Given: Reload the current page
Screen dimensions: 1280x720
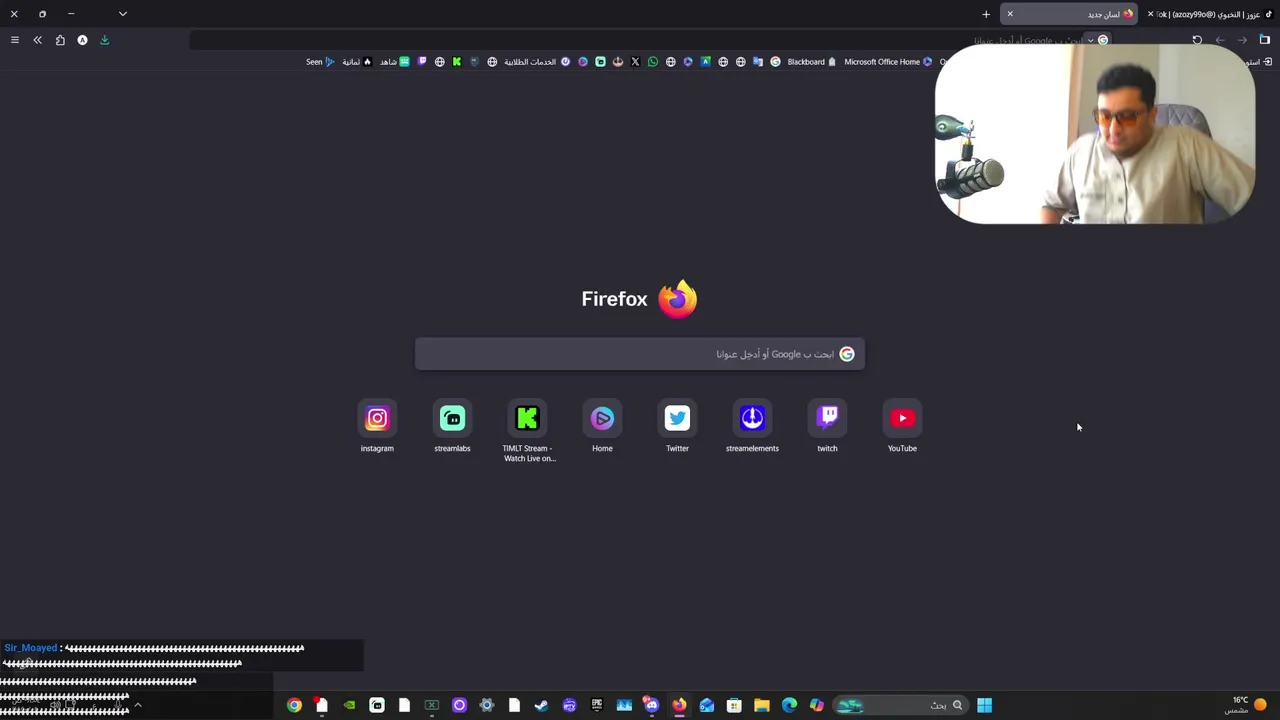Looking at the screenshot, I should 1197,40.
